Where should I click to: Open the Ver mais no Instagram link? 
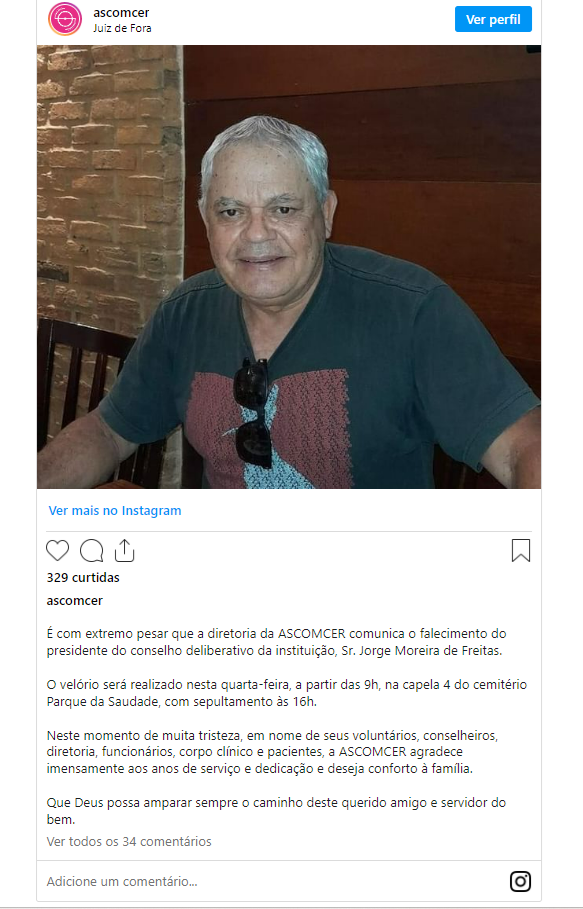point(115,510)
